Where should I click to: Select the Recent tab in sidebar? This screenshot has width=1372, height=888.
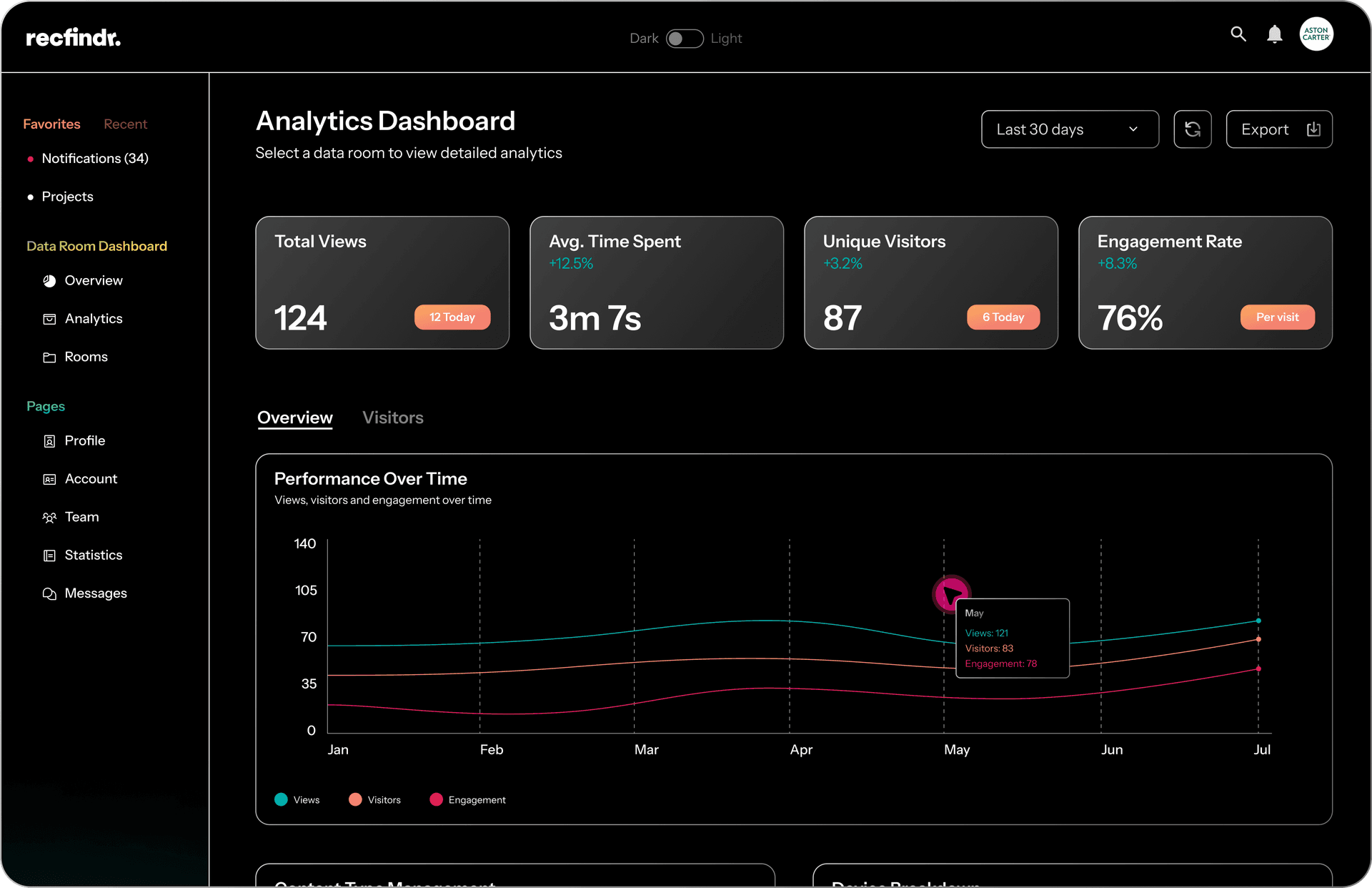[125, 124]
